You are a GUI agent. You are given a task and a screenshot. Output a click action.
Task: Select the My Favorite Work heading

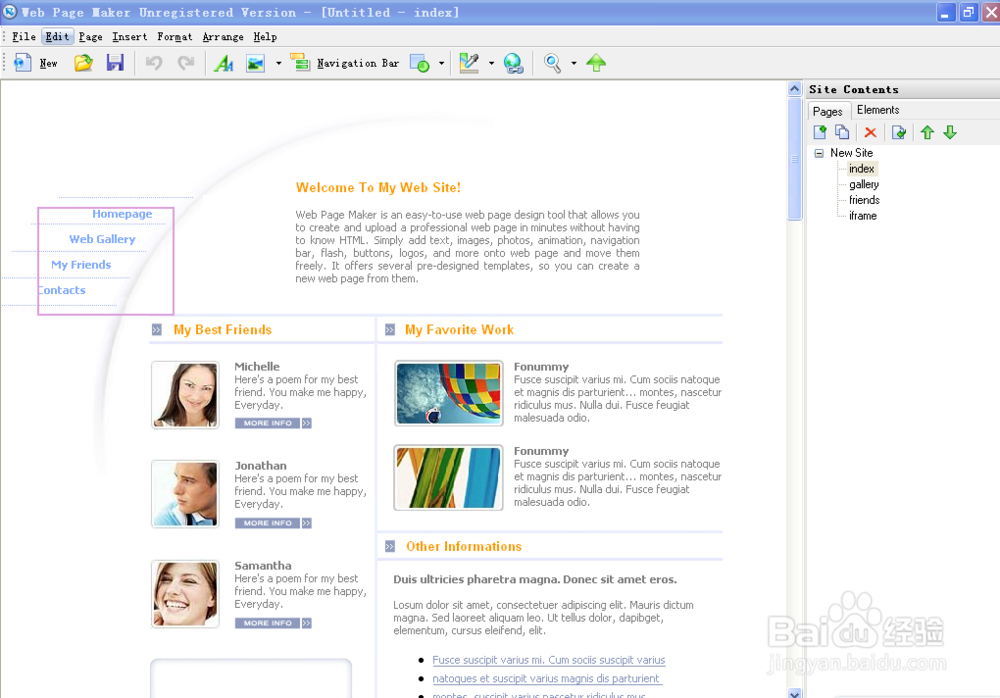point(459,330)
